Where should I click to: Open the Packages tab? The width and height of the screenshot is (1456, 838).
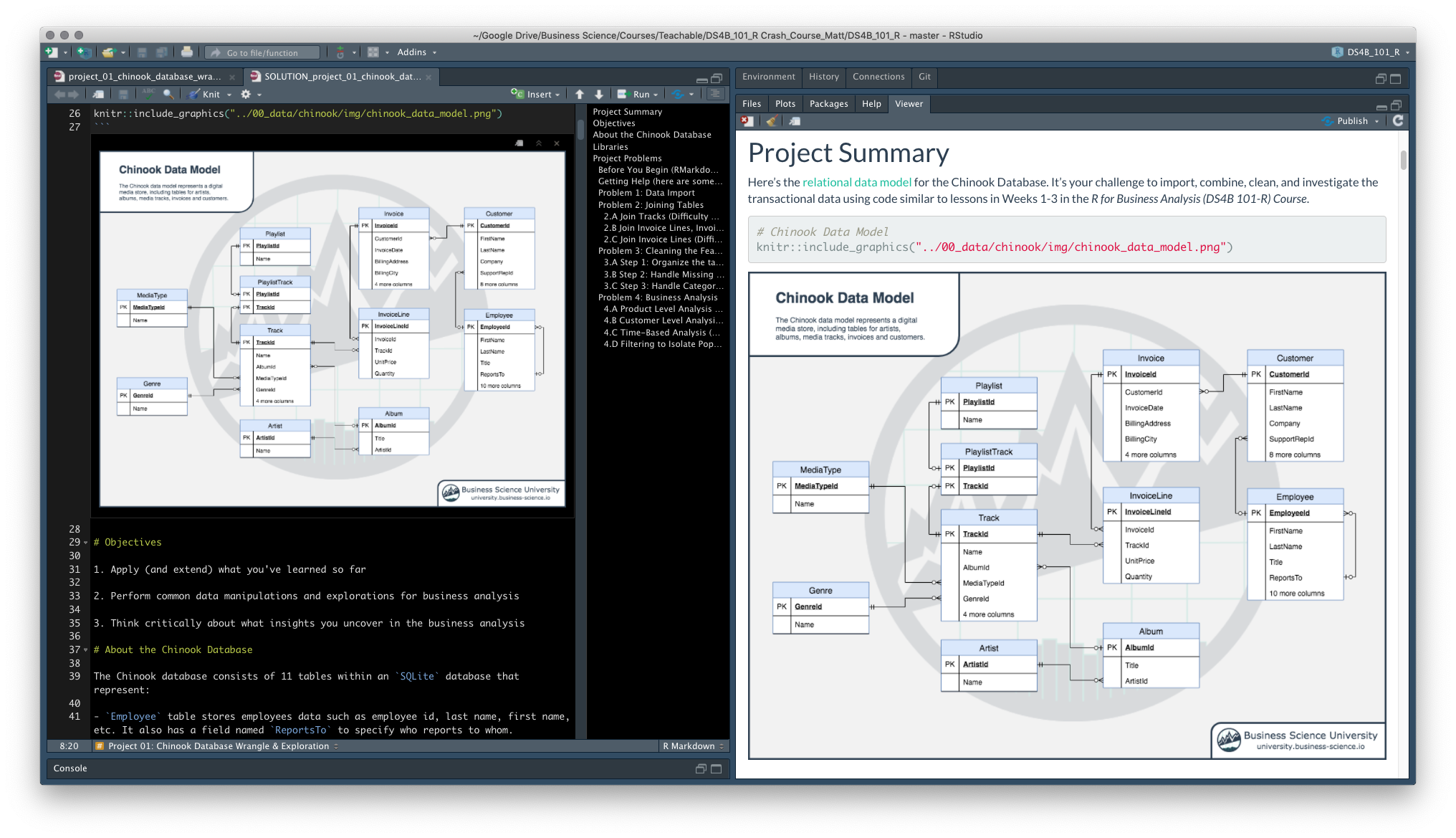828,104
